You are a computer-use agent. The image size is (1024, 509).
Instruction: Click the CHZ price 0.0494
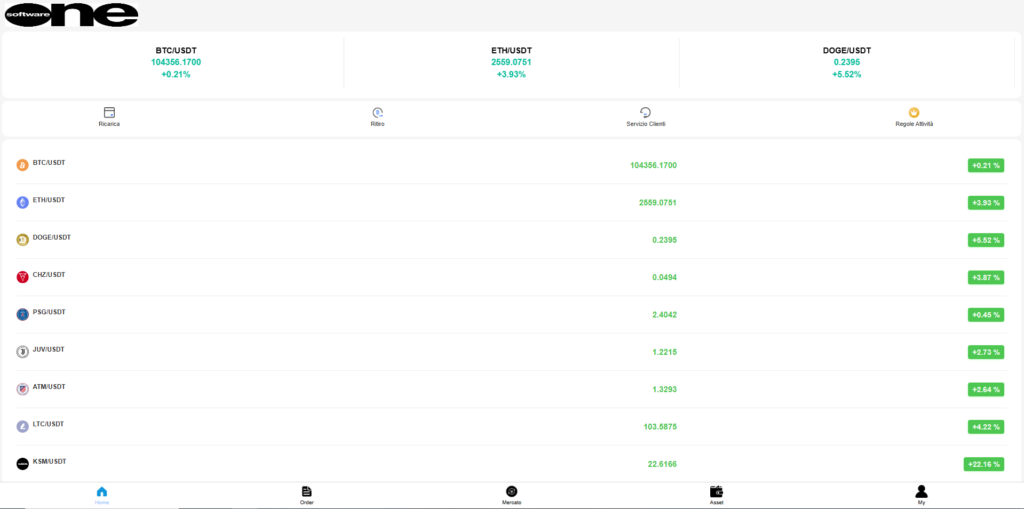(664, 277)
